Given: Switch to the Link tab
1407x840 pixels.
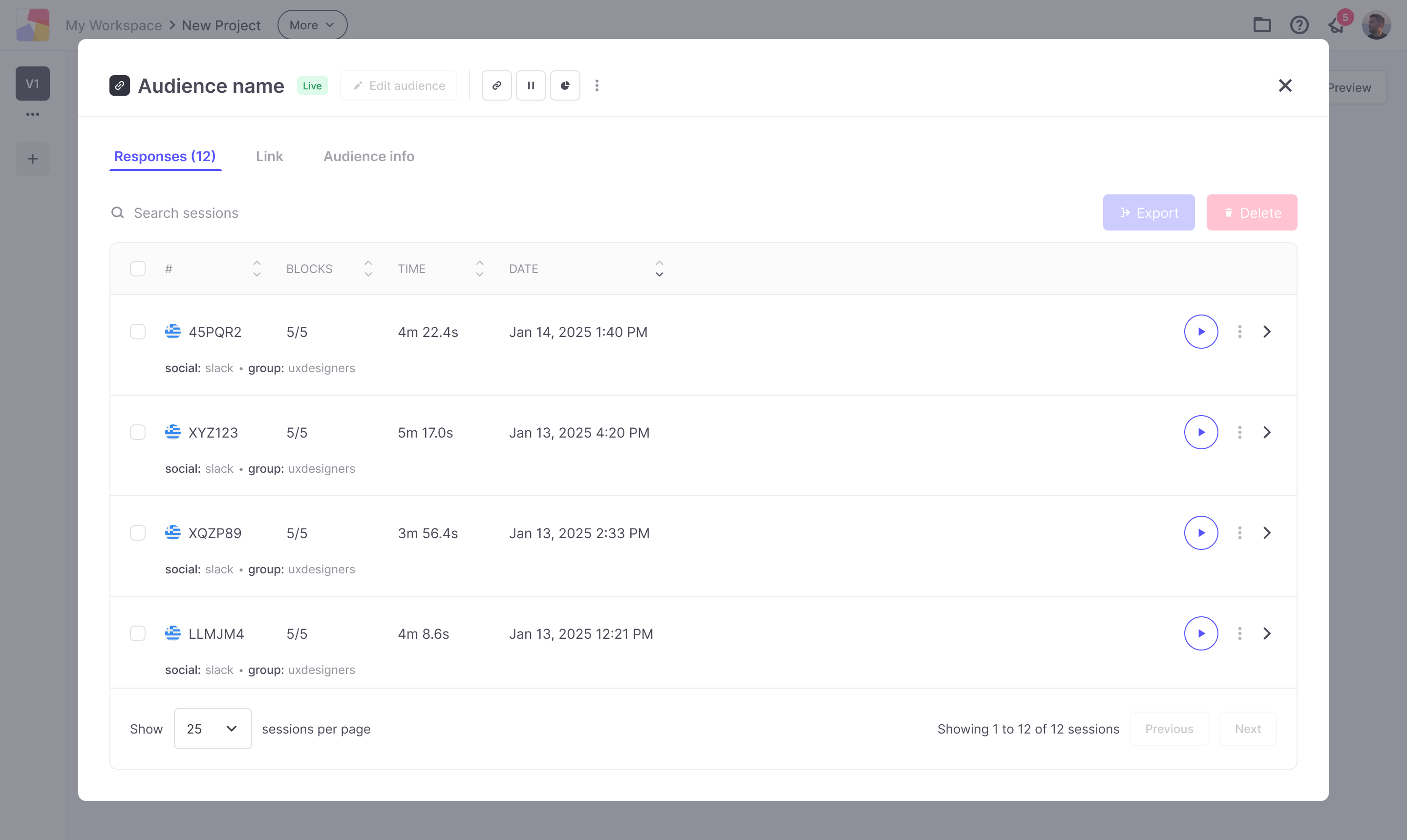Looking at the screenshot, I should click(x=270, y=157).
